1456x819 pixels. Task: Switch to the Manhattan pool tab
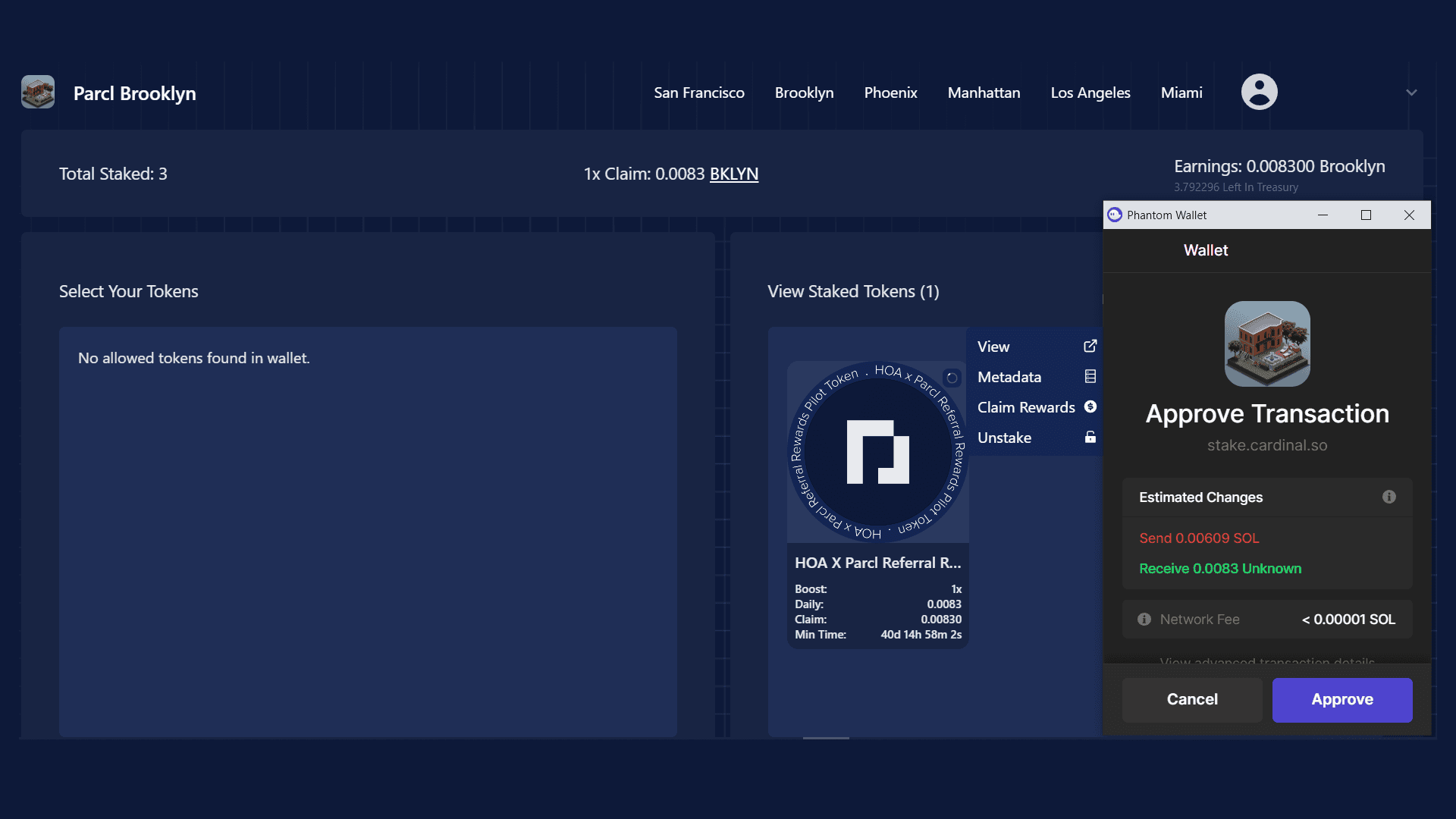pos(984,93)
